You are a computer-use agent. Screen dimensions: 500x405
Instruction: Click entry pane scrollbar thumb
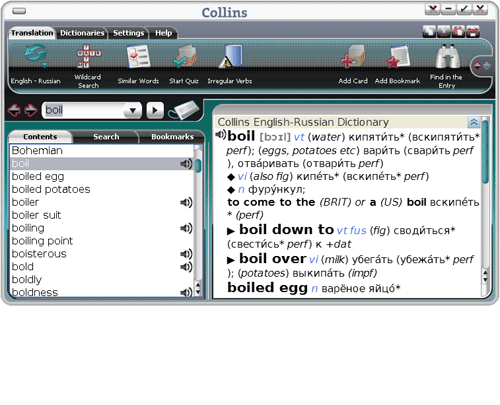click(x=486, y=152)
